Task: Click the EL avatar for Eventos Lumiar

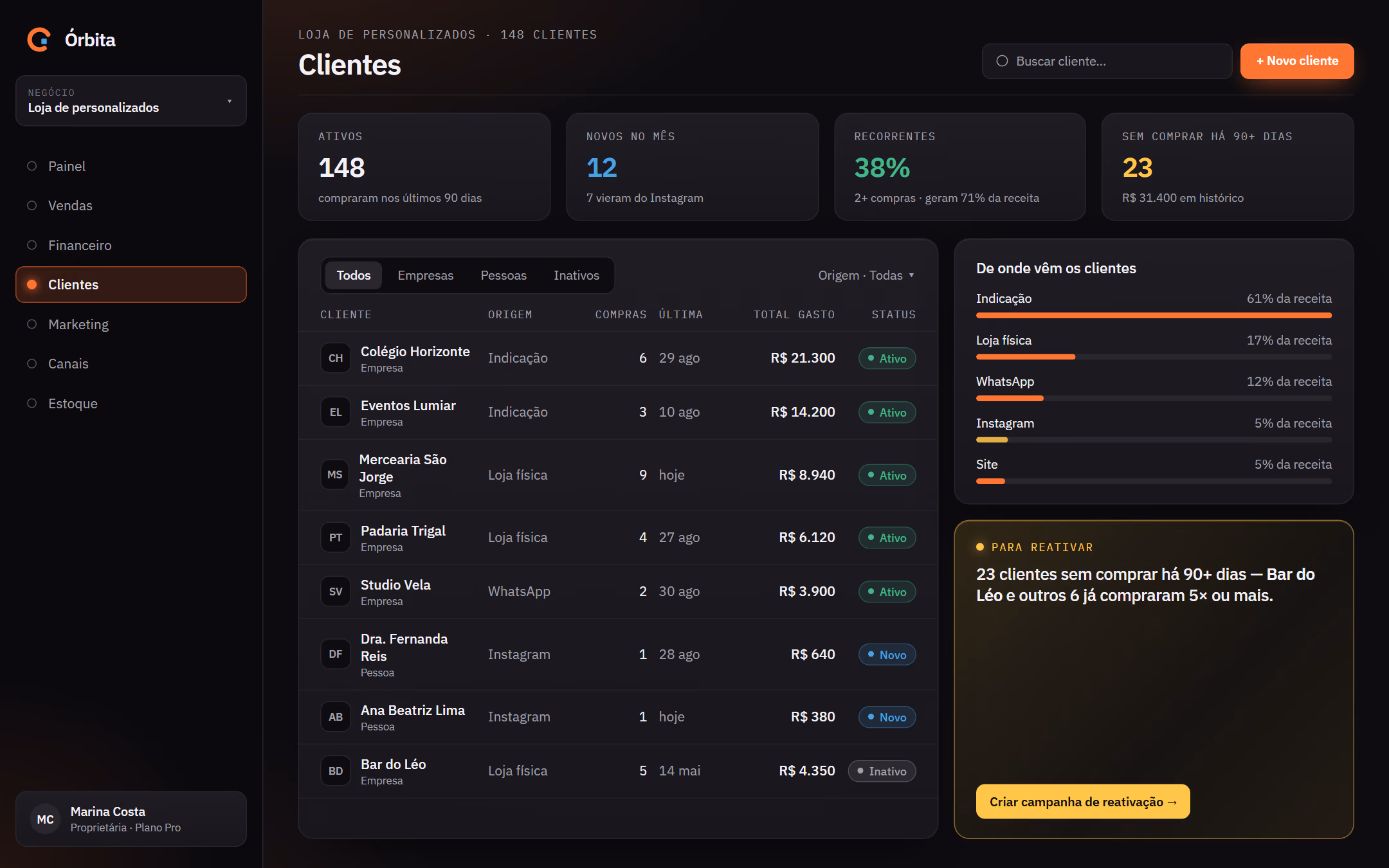Action: (x=336, y=412)
